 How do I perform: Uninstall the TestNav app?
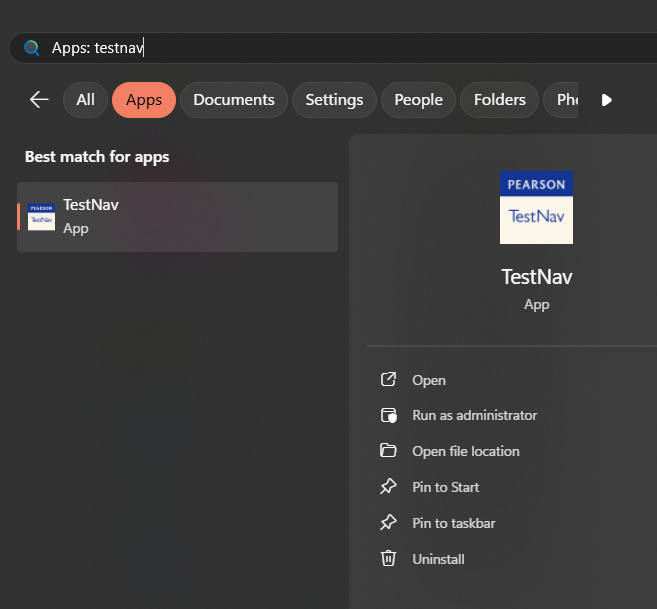438,559
